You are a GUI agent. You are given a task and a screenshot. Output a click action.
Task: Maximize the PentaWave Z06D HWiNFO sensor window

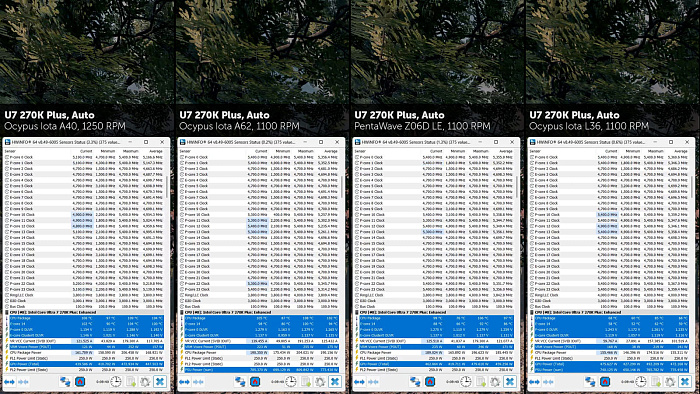496,142
